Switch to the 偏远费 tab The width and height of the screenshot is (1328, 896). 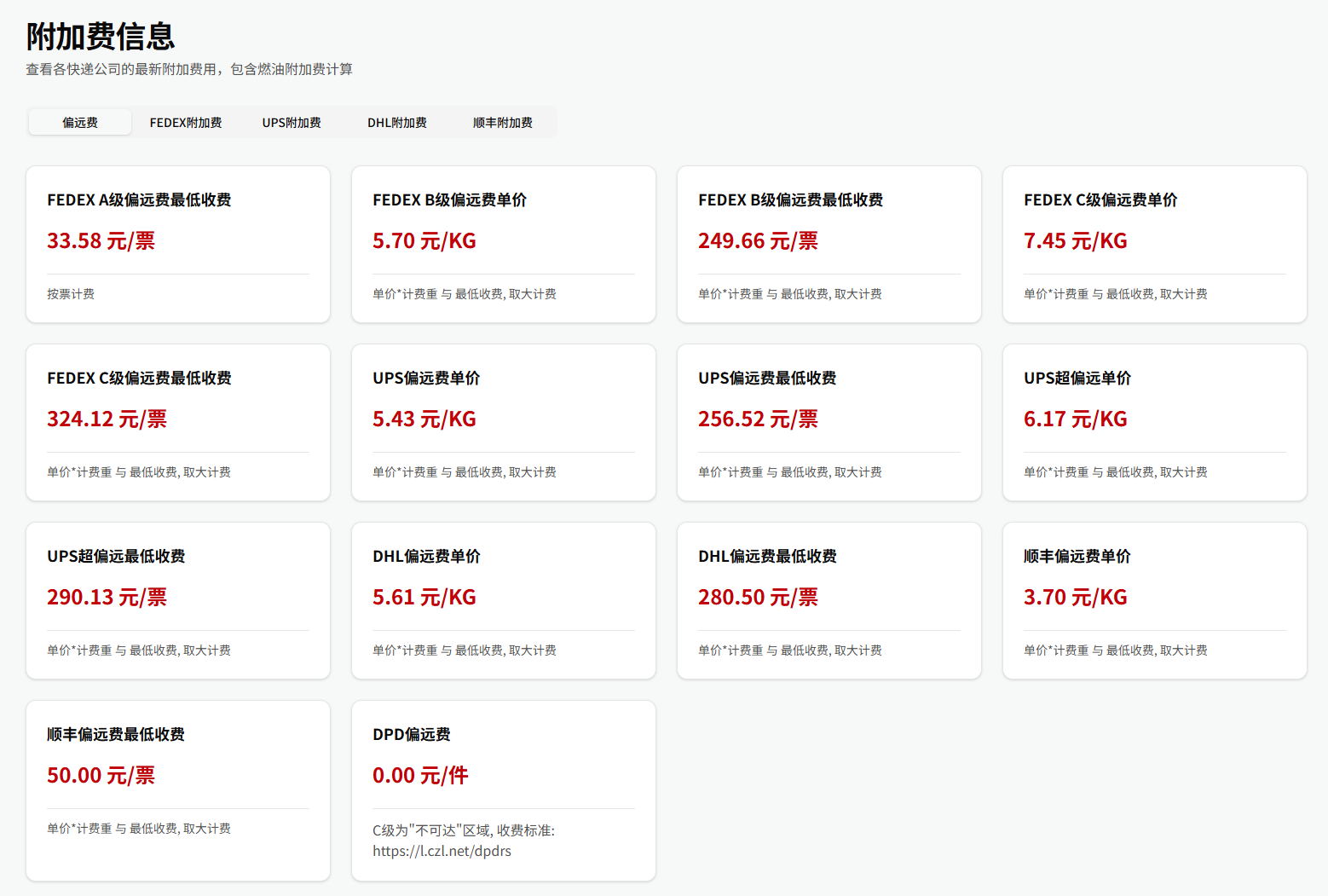[x=80, y=122]
